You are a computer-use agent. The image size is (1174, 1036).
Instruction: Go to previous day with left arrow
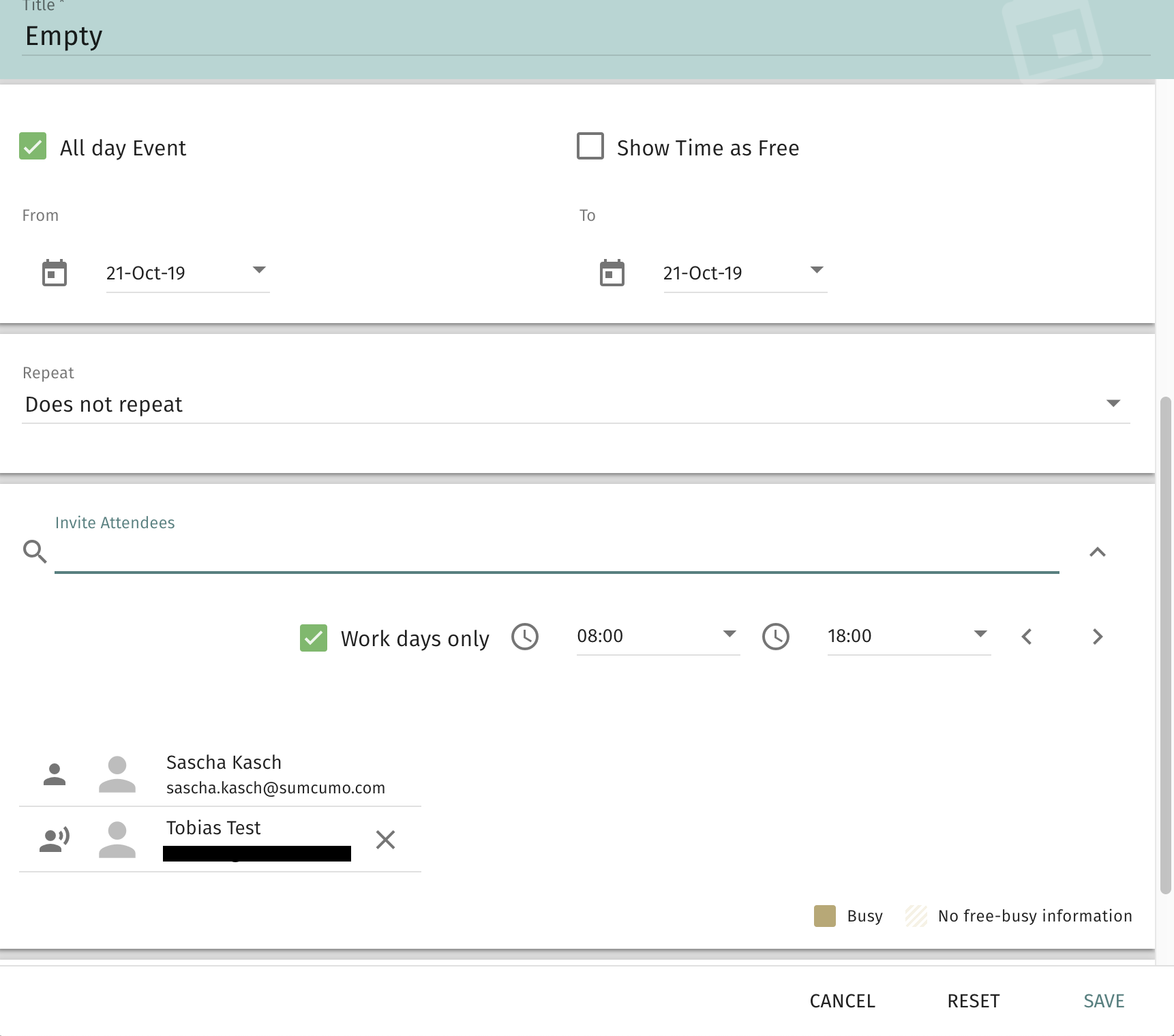(1027, 637)
